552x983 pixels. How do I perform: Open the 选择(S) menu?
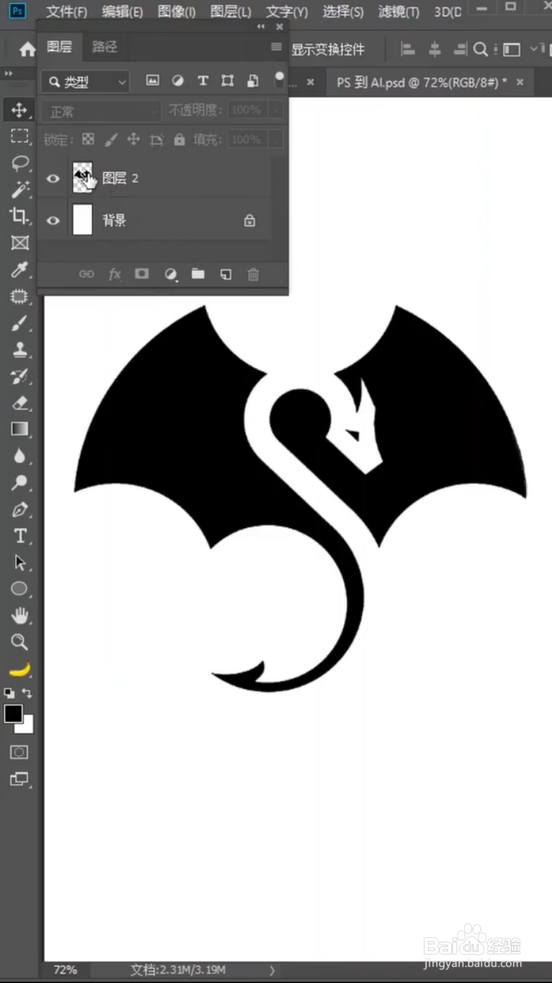[343, 11]
